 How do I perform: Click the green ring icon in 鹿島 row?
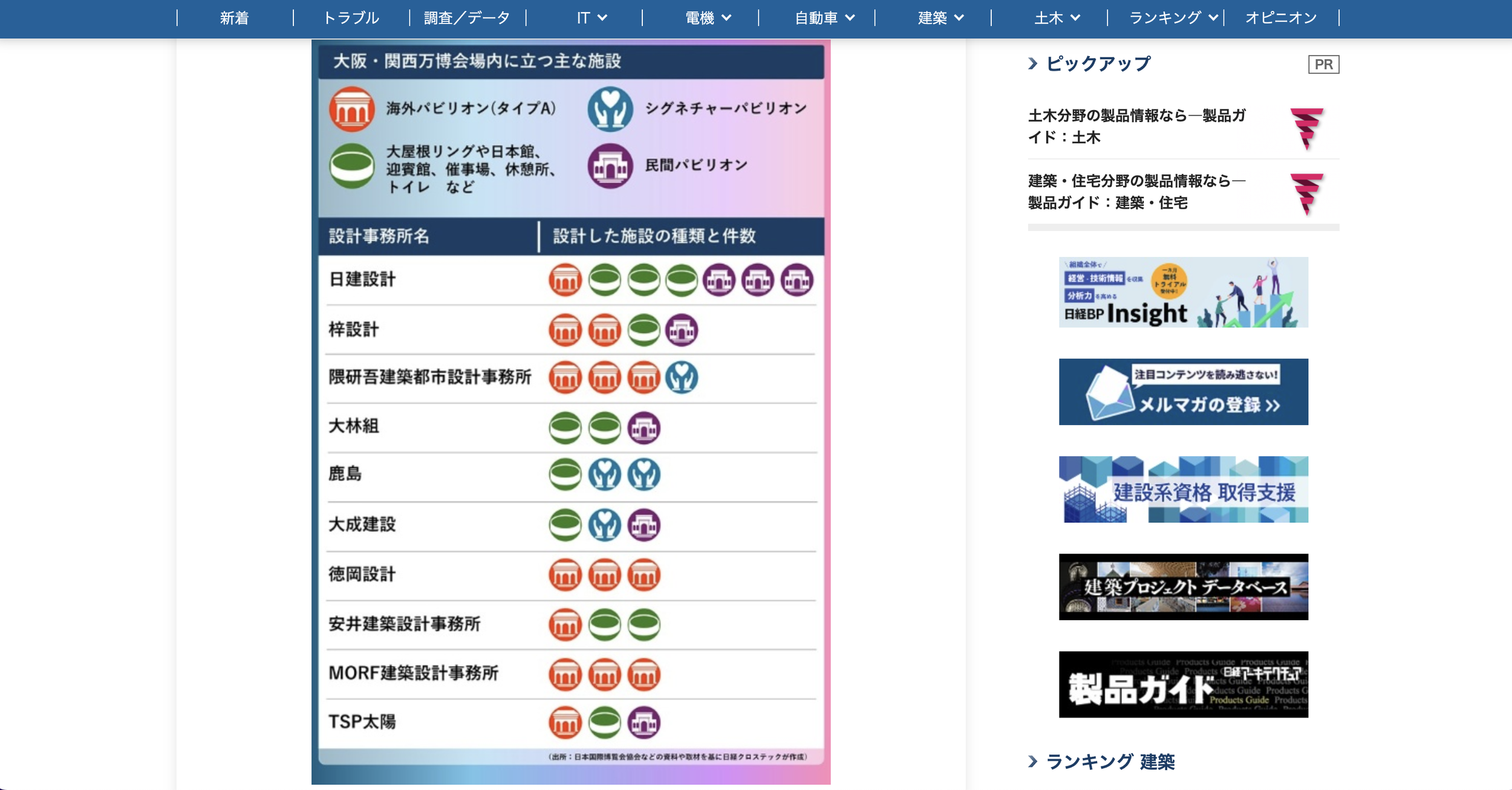(x=565, y=474)
